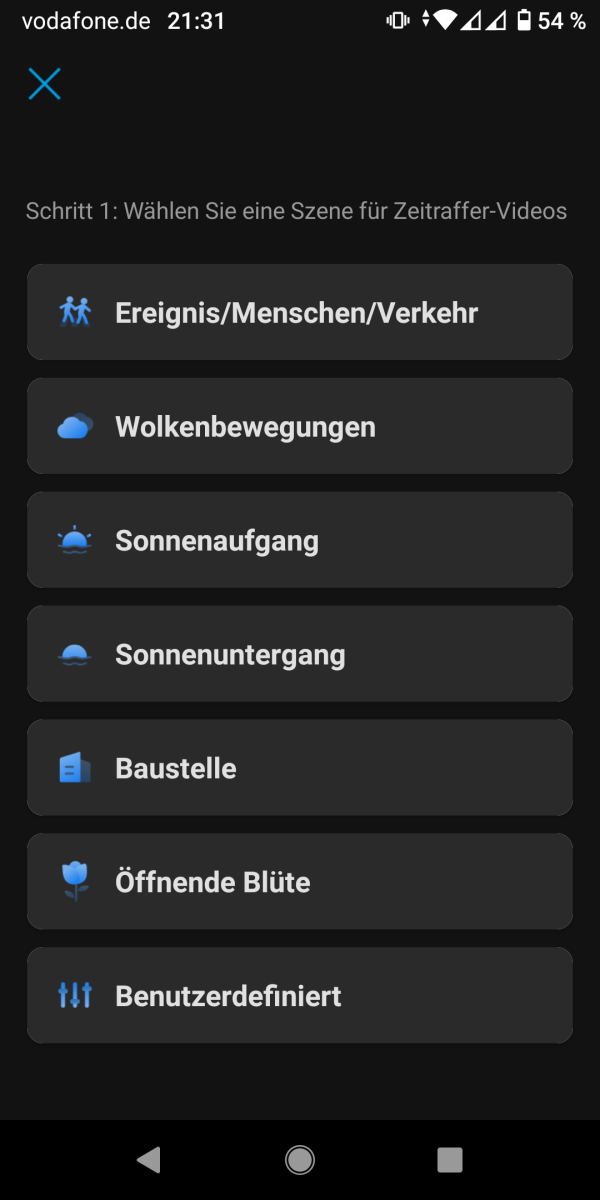This screenshot has height=1200, width=600.
Task: Tap the walking people icon
Action: coord(75,313)
